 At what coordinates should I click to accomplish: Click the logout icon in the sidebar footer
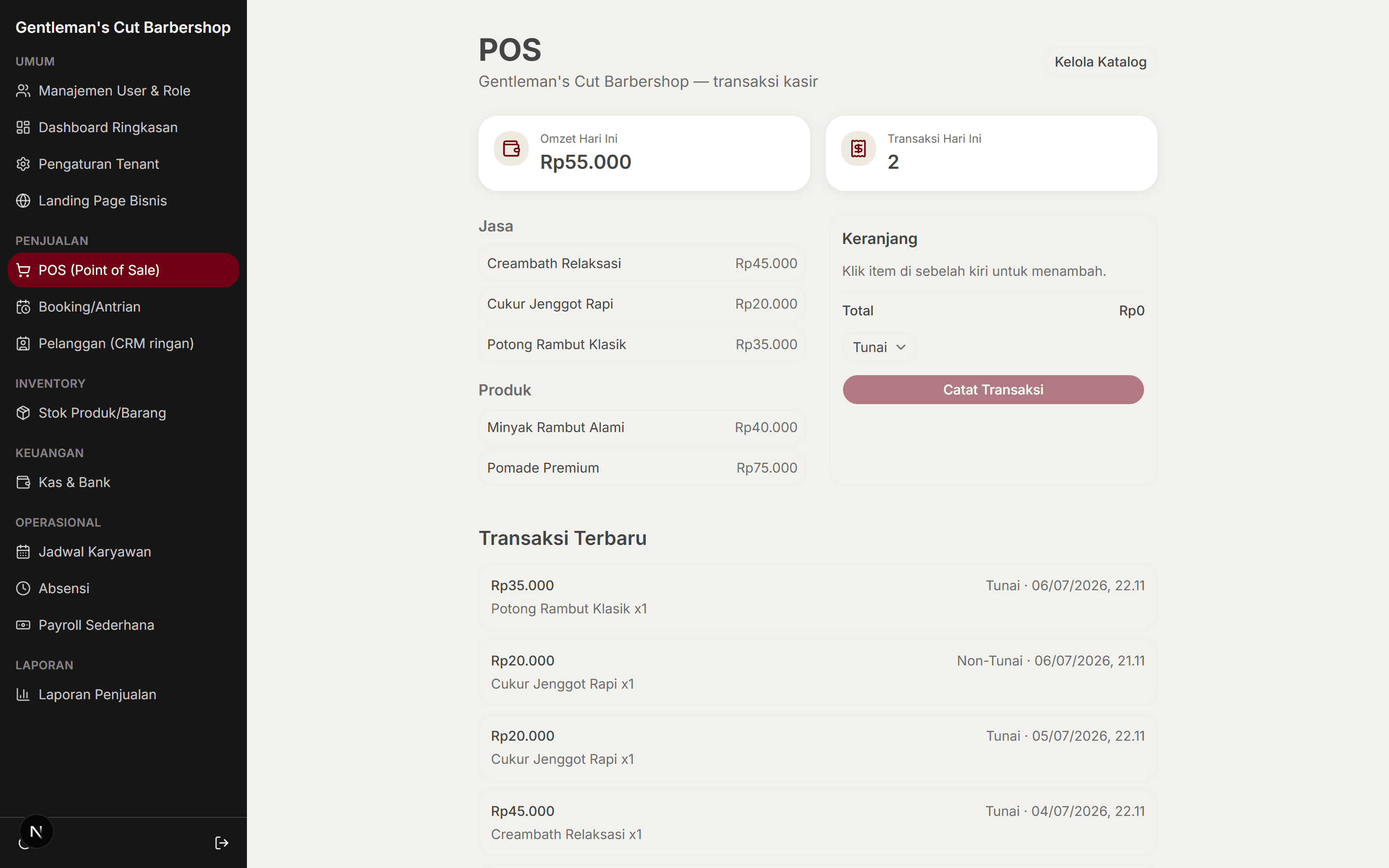221,843
